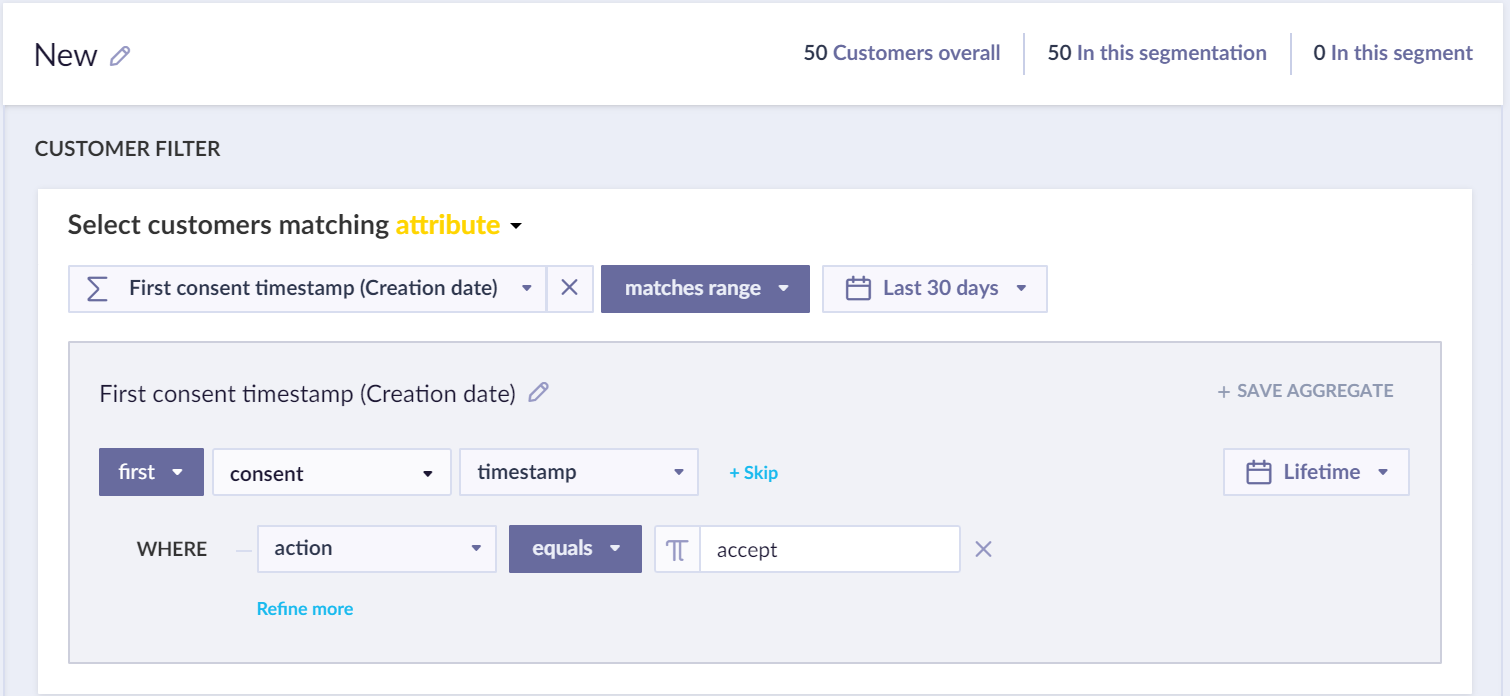
Task: Open the matches range operator dropdown
Action: [x=705, y=289]
